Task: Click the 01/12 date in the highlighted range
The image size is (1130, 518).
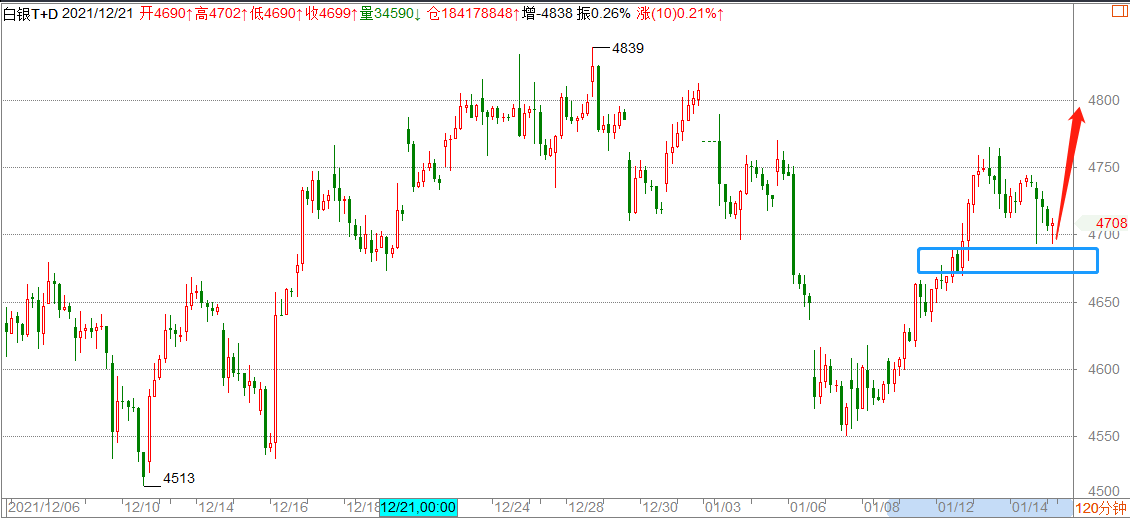Action: tap(956, 507)
